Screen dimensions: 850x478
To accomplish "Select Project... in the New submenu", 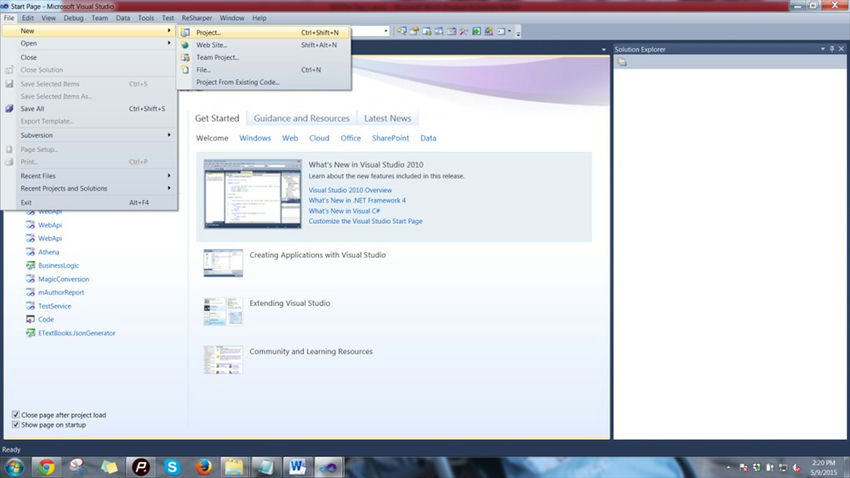I will point(265,33).
